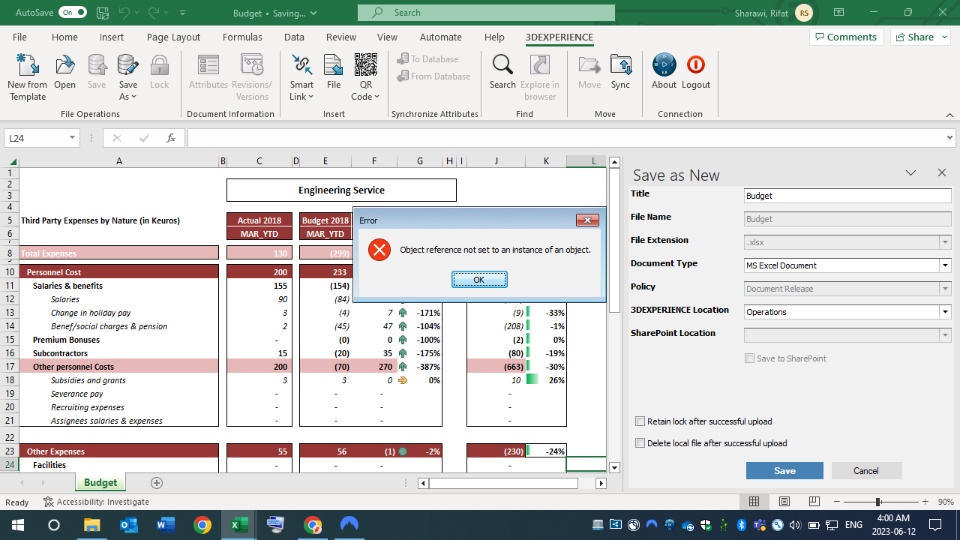Switch to Page Break Preview icon

tap(814, 501)
